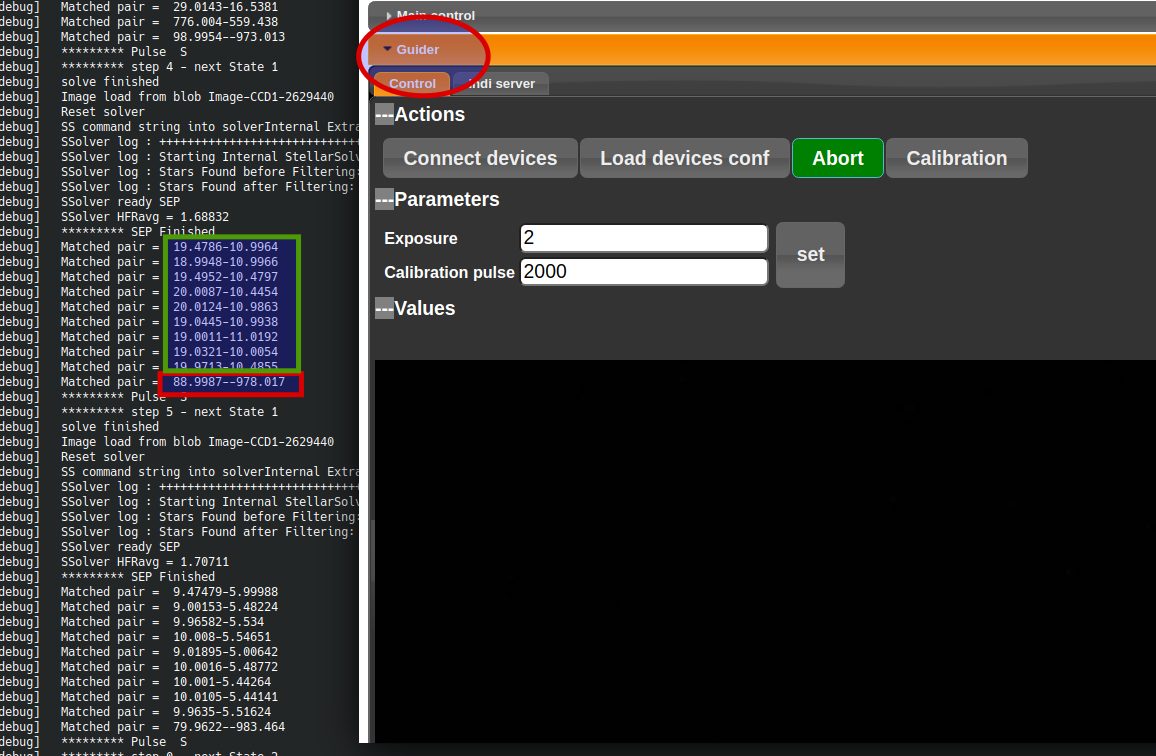The width and height of the screenshot is (1156, 756).
Task: Select matched pair value 88.9987--978.017
Action: click(229, 382)
